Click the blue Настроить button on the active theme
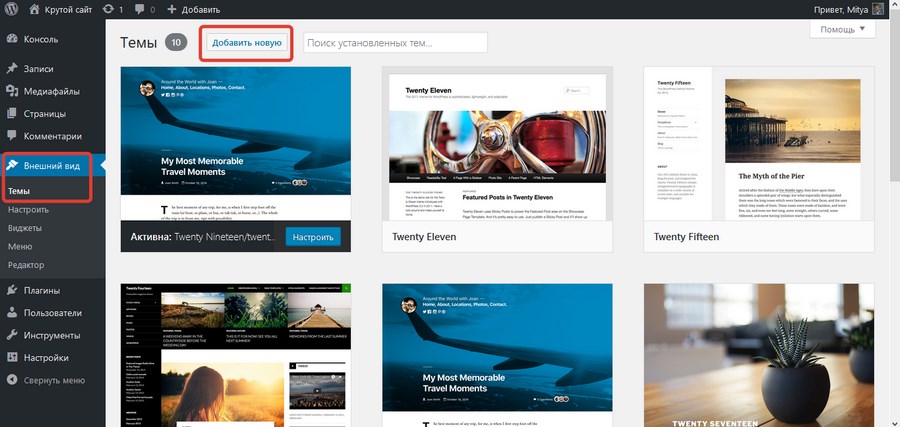 tap(313, 236)
